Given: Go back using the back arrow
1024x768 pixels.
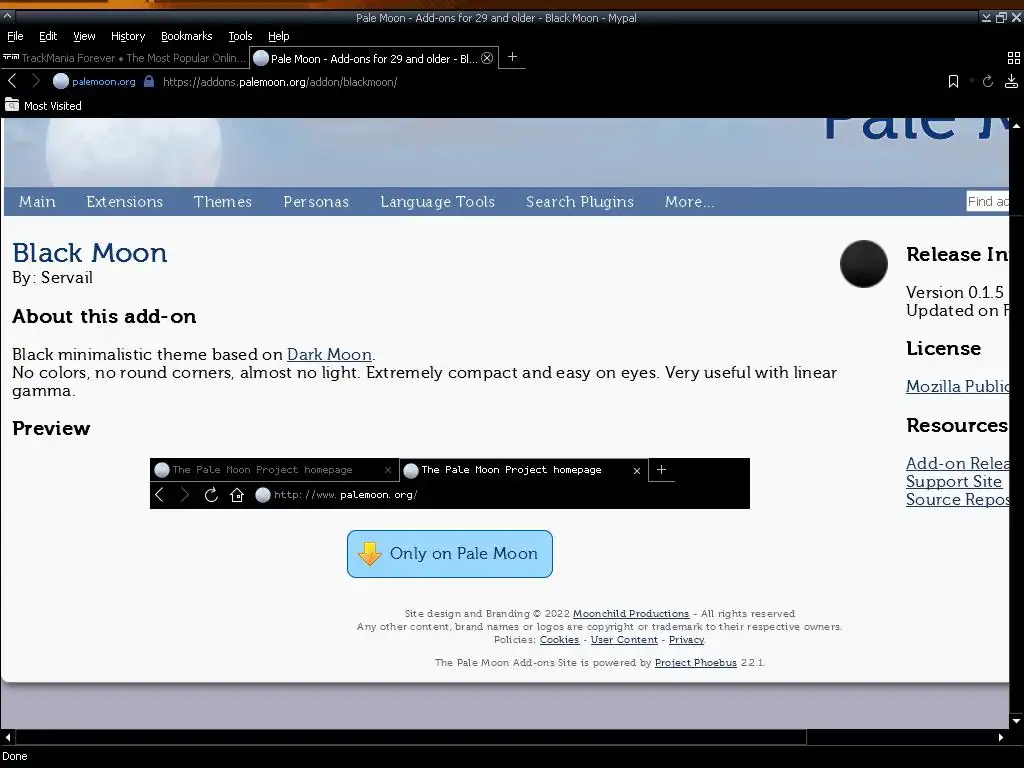Looking at the screenshot, I should (x=12, y=81).
